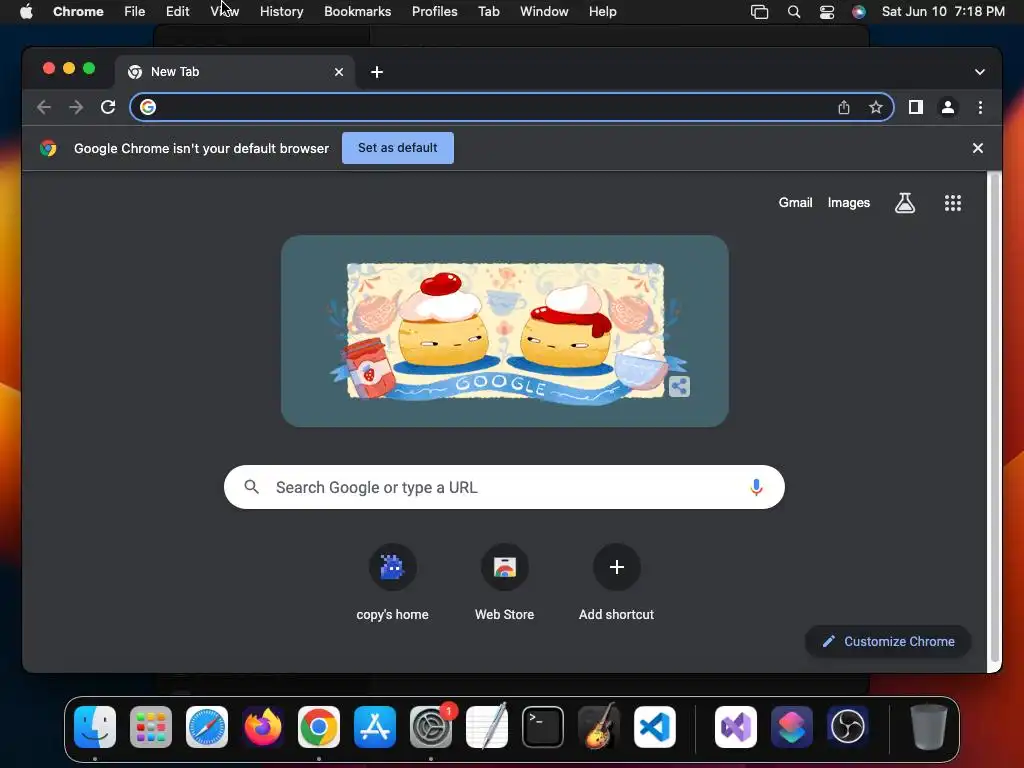This screenshot has width=1024, height=768.
Task: Click the share icon in the address bar
Action: coord(844,107)
